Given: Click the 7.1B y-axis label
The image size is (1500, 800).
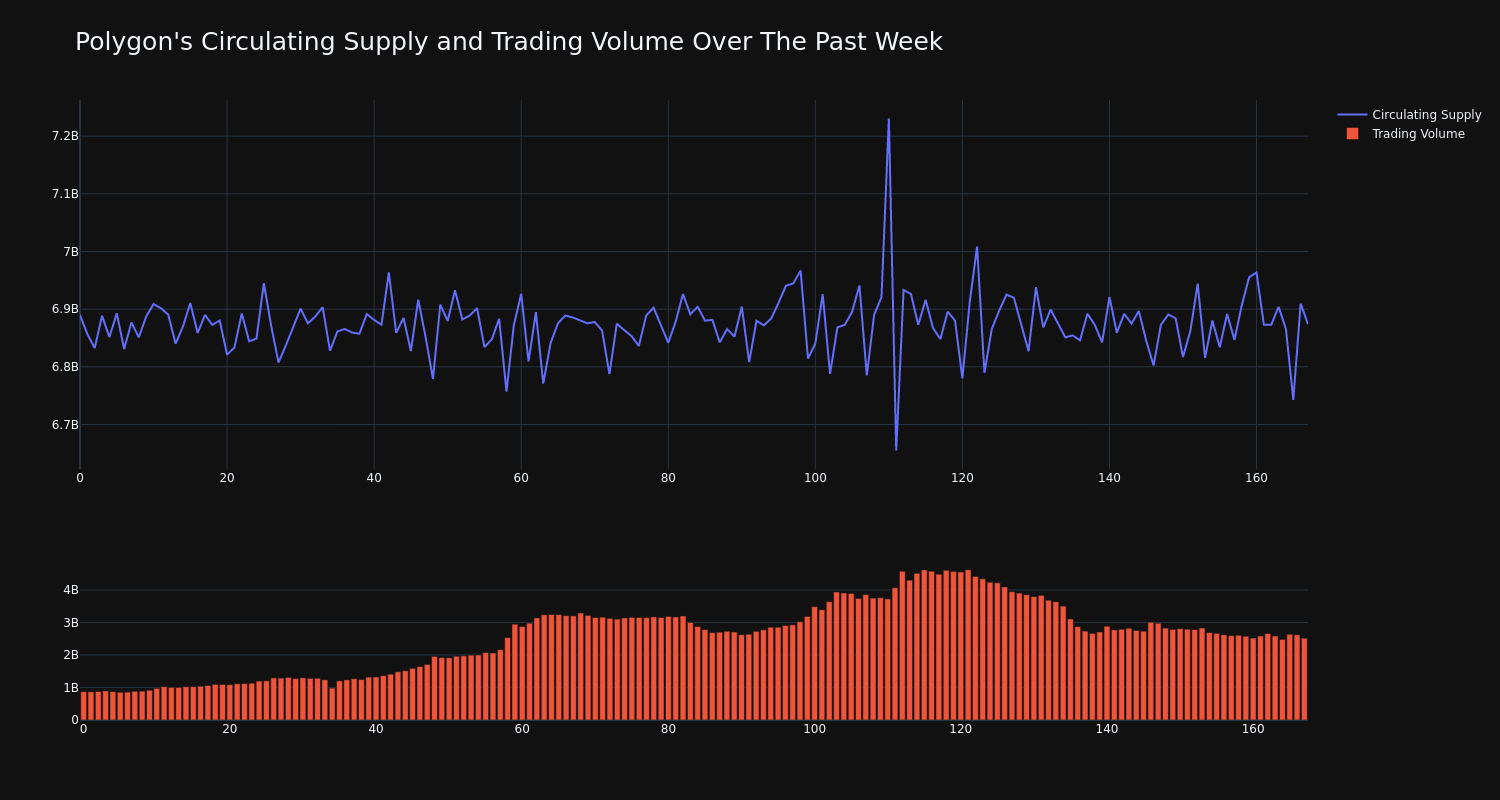Looking at the screenshot, I should tap(65, 194).
